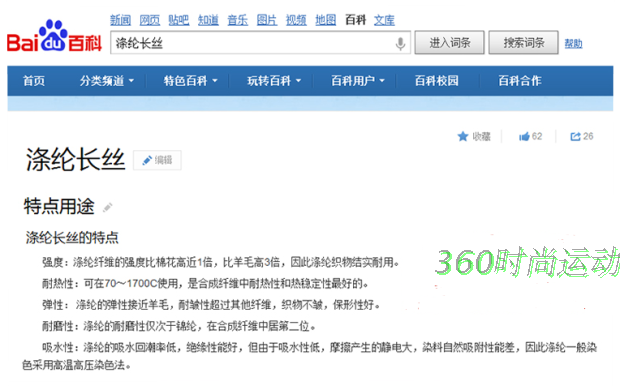The height and width of the screenshot is (386, 620).
Task: Click the pencil icon beside 特点用途 heading
Action: coord(108,207)
